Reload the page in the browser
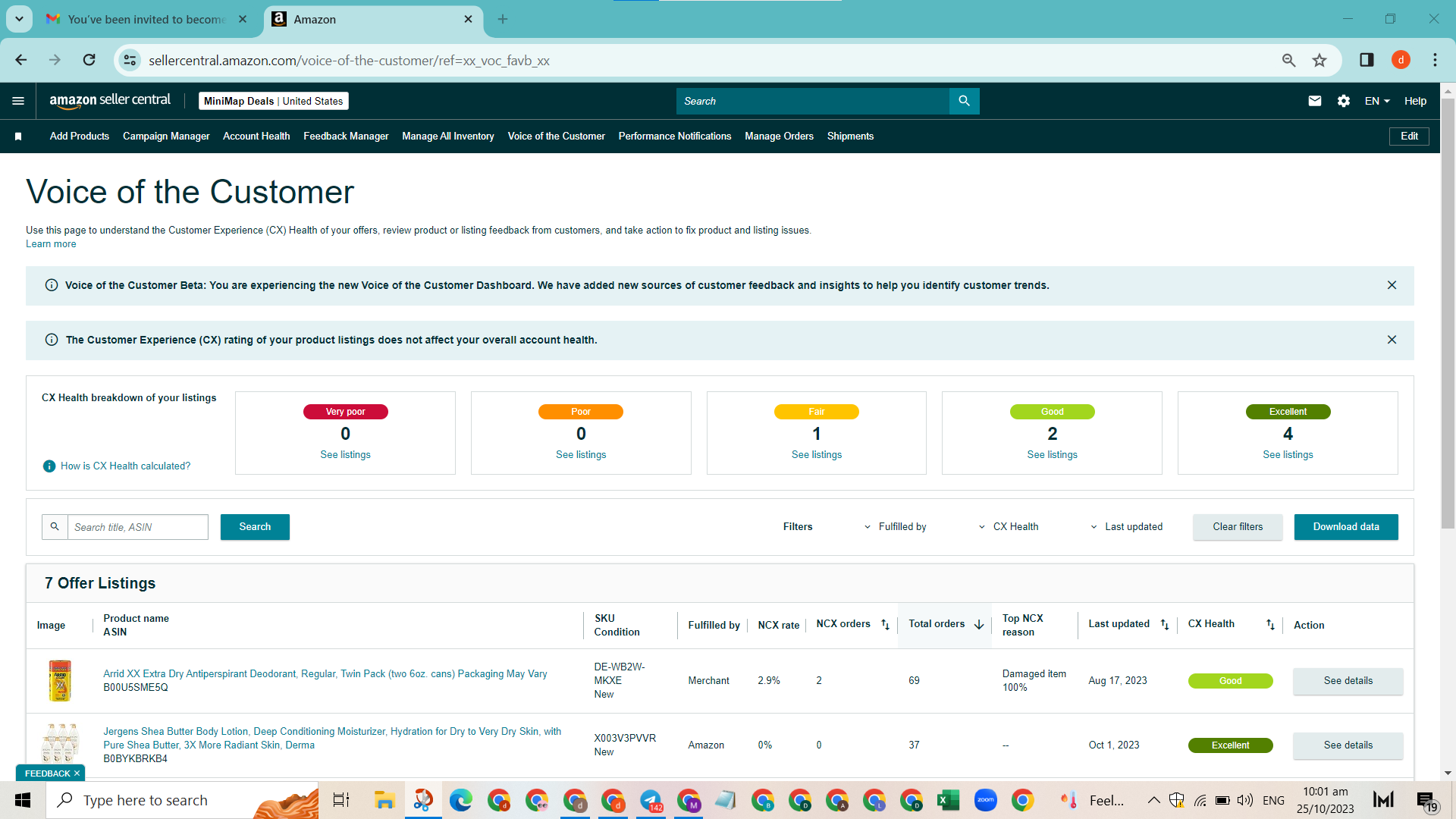 [89, 60]
